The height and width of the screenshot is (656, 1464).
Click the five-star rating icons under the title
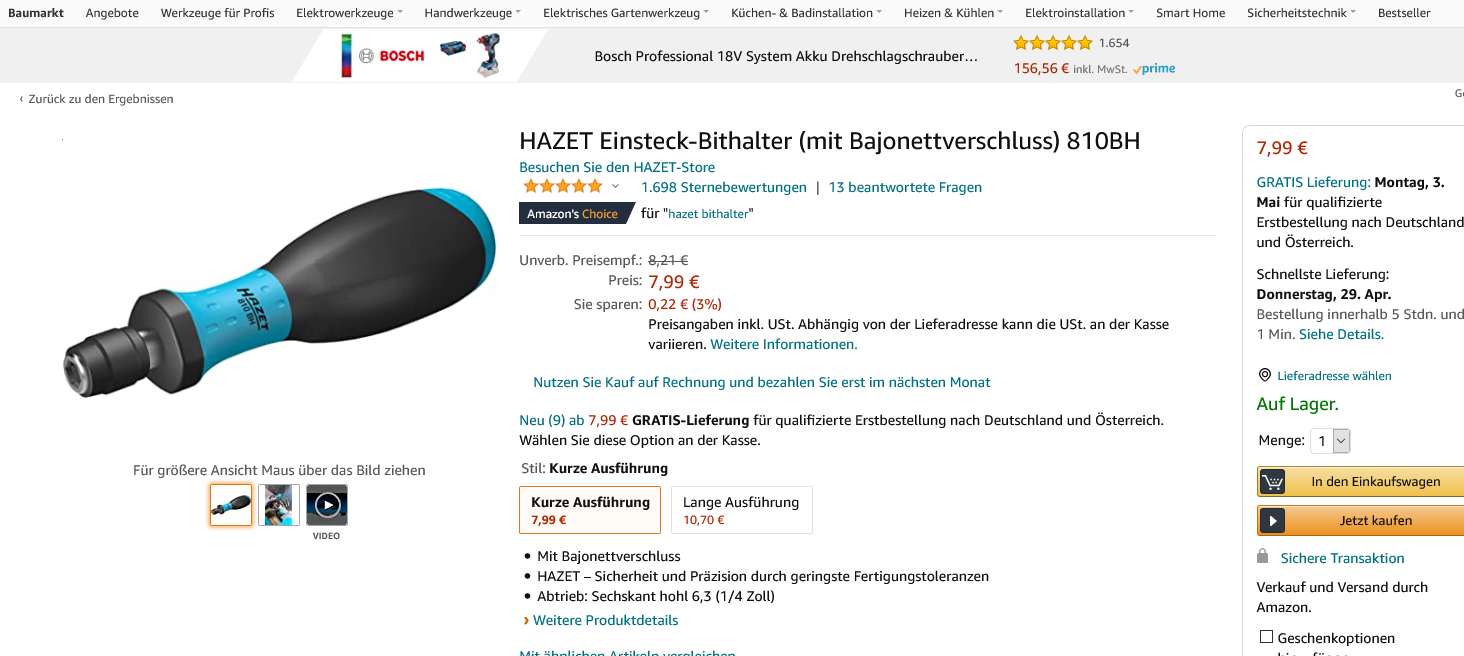[563, 187]
